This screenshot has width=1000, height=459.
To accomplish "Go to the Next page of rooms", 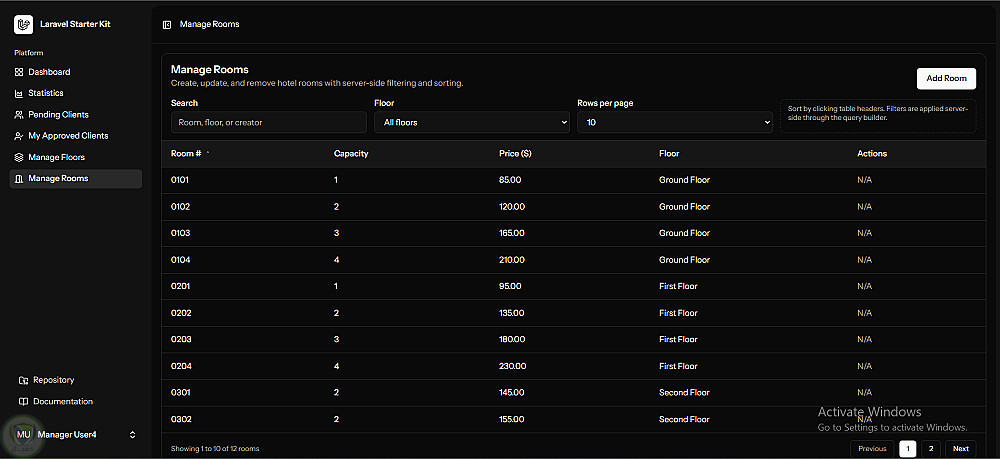I will click(961, 449).
